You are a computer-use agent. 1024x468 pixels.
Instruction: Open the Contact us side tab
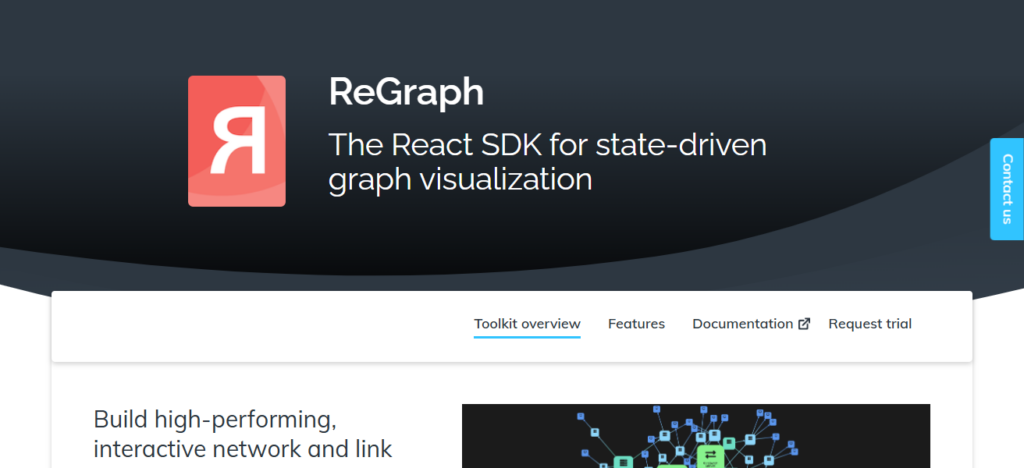1007,189
